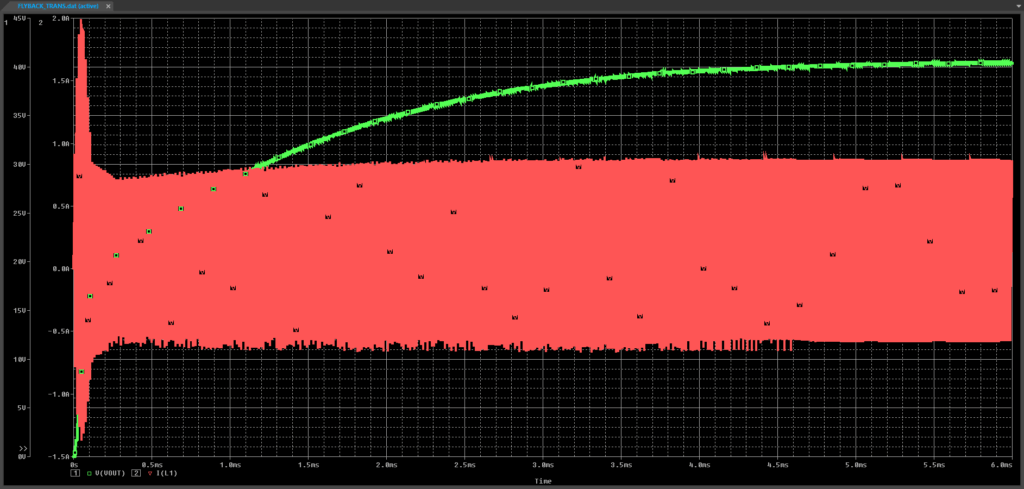Click the V(VOUT) trace name in legend
Viewport: 1024px width, 489px height.
110,472
